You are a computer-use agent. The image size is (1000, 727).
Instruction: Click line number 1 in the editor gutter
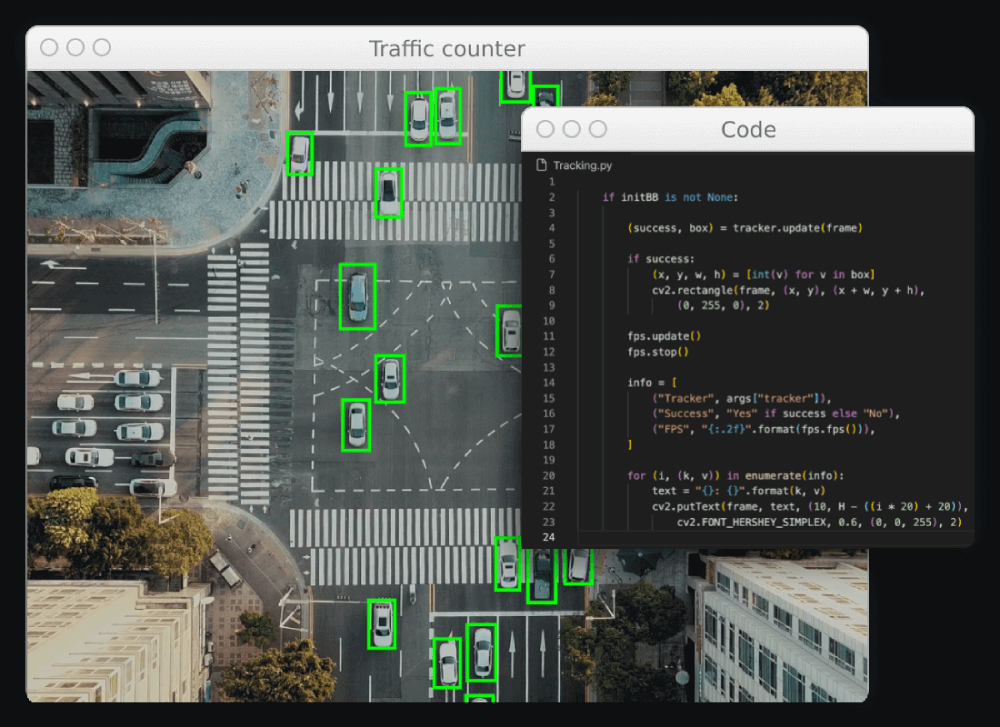[551, 182]
